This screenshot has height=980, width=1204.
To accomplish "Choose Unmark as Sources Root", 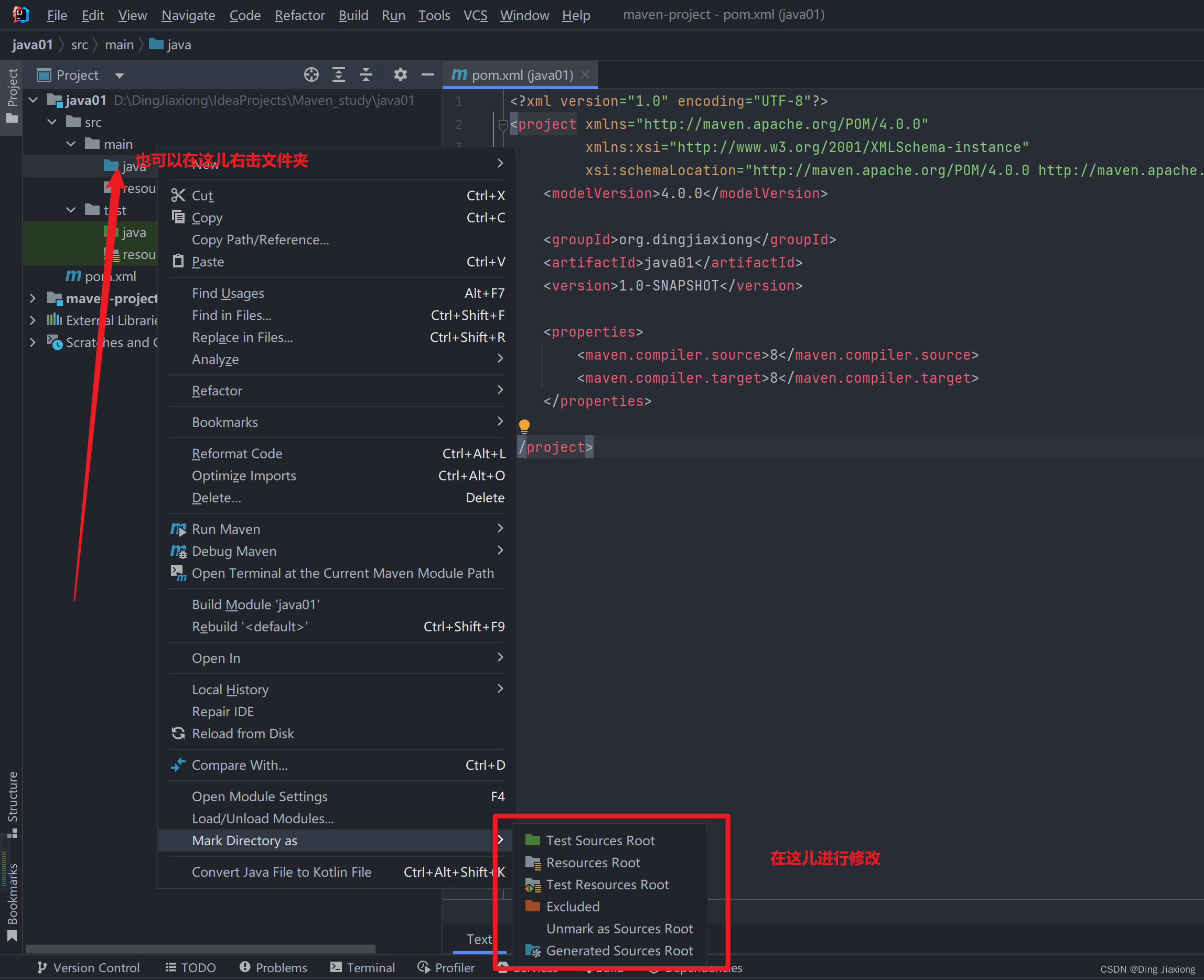I will [x=619, y=929].
